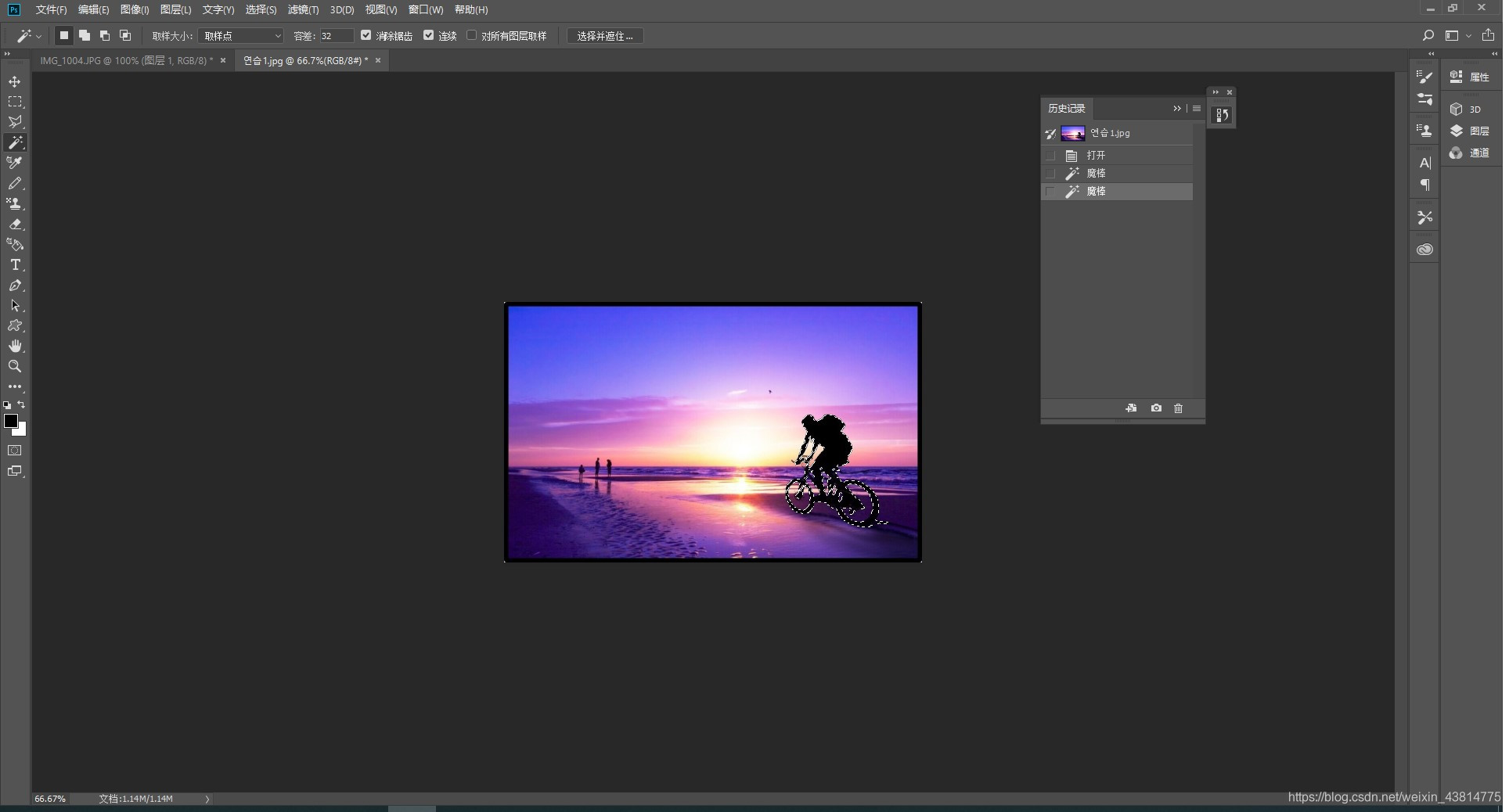The height and width of the screenshot is (812, 1509).
Task: Open the Clone Source panel icon
Action: click(1425, 131)
